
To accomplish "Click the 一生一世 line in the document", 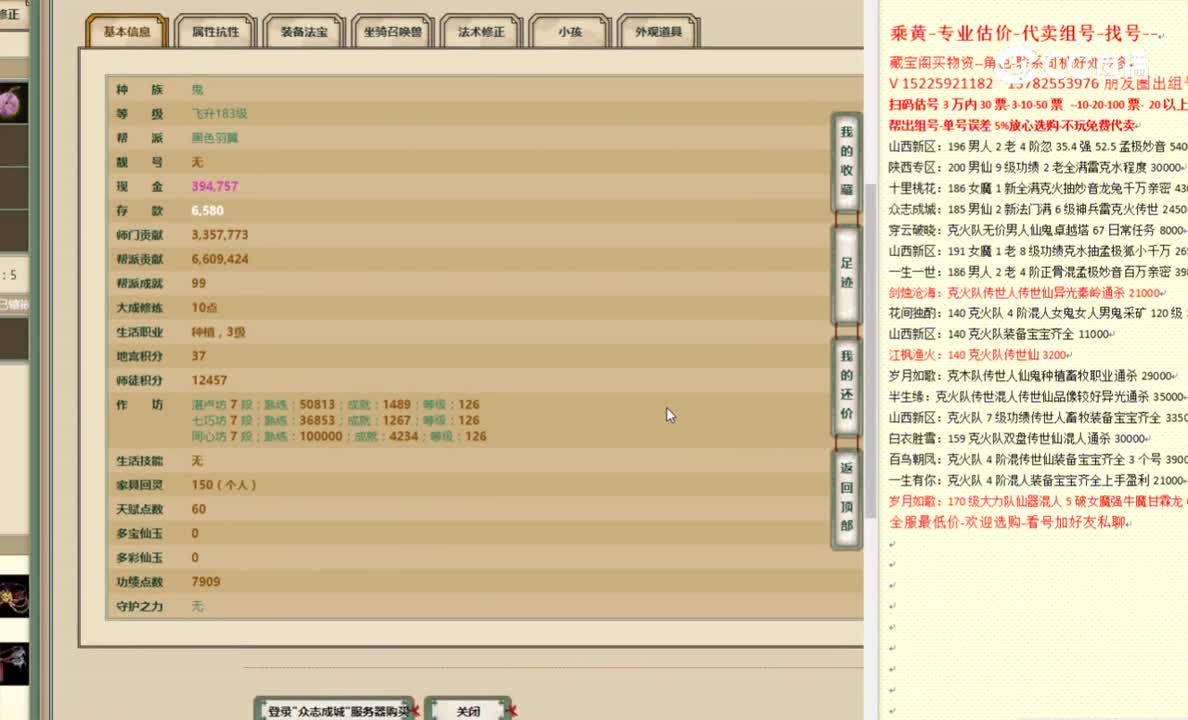I will (x=1038, y=272).
